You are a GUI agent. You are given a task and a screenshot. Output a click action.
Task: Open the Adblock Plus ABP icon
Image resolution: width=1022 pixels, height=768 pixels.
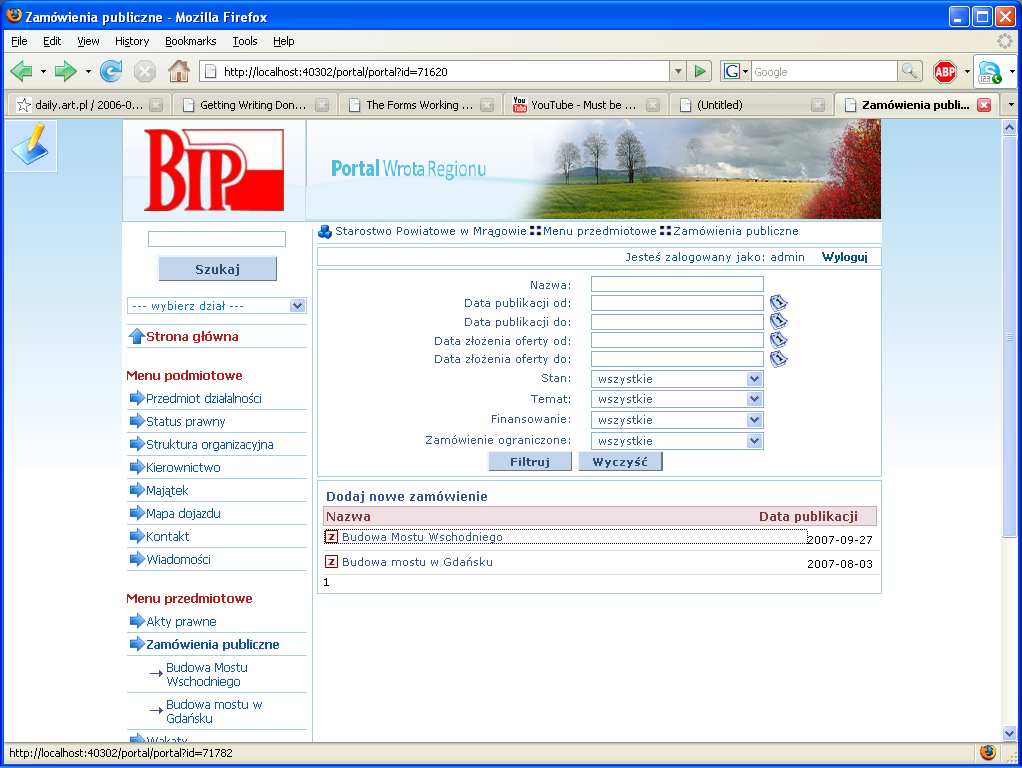click(x=944, y=72)
